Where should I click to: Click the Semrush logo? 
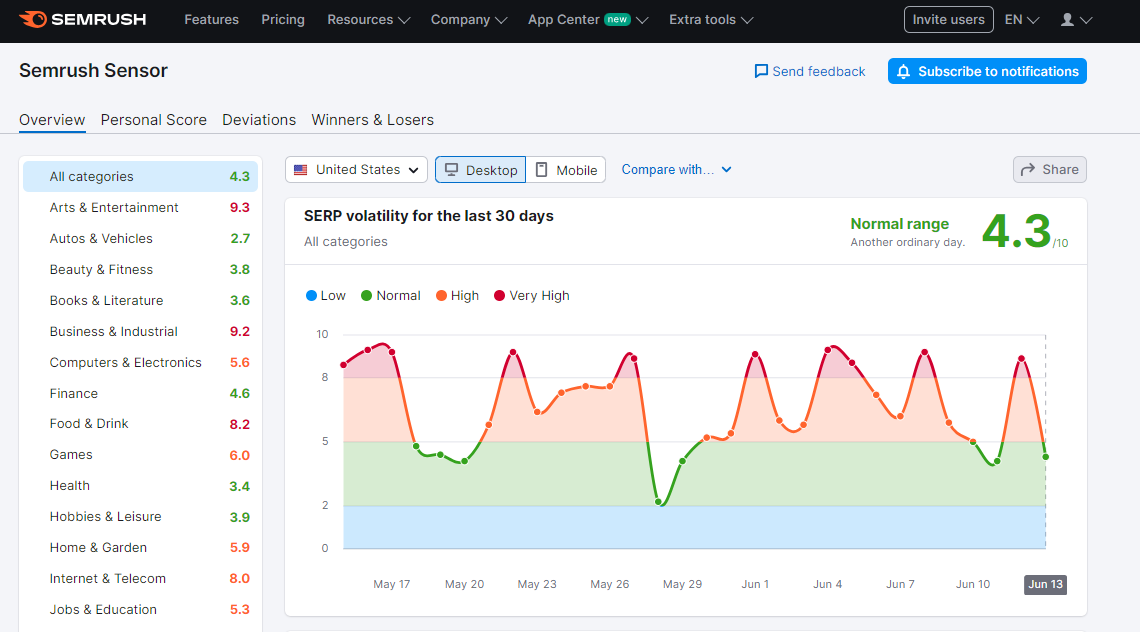(82, 20)
